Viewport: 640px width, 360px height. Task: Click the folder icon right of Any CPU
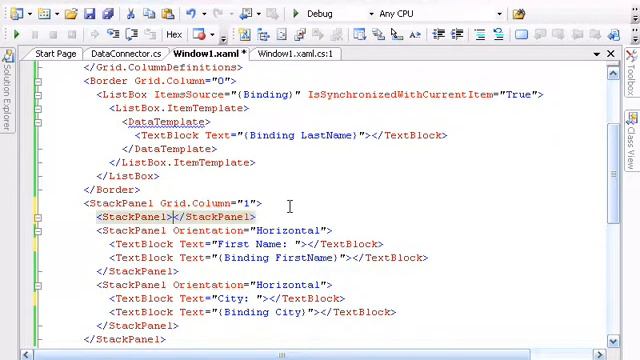[519, 14]
